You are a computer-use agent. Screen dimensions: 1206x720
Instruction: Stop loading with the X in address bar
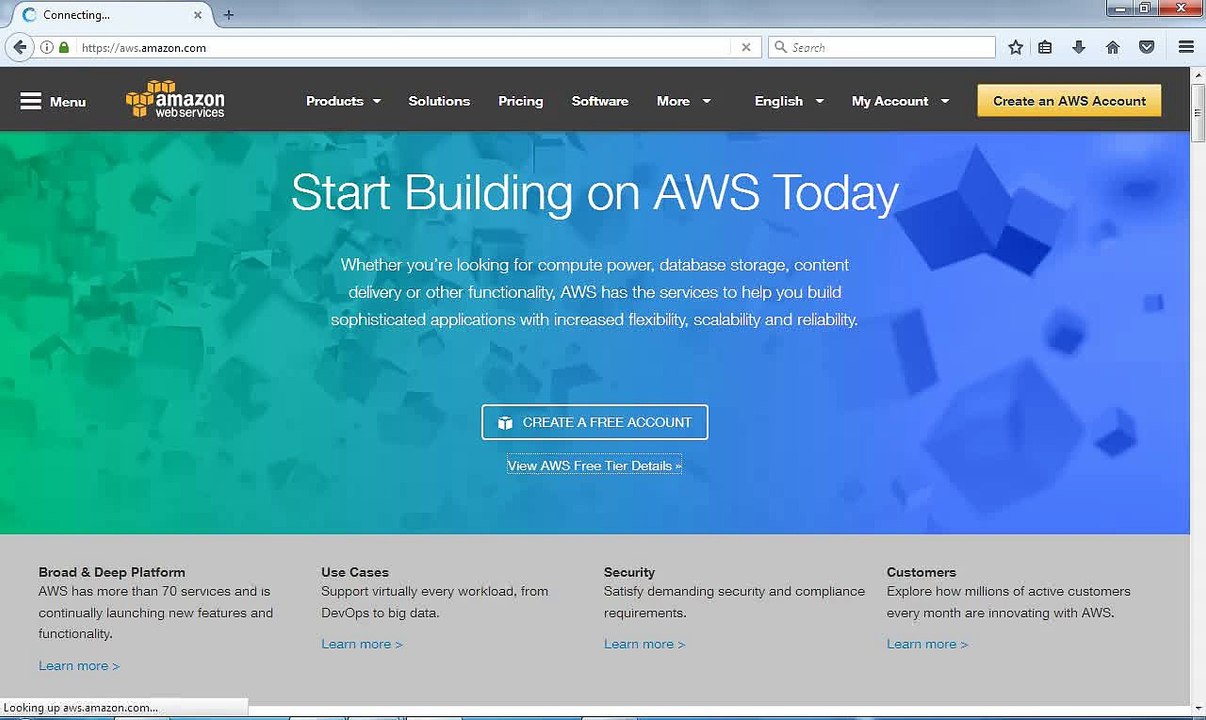point(746,47)
